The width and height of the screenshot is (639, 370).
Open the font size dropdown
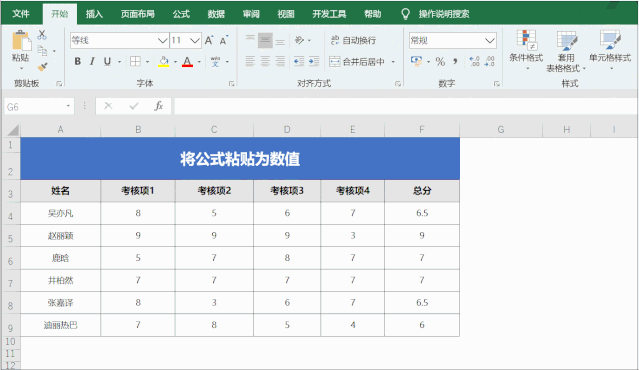(x=195, y=40)
